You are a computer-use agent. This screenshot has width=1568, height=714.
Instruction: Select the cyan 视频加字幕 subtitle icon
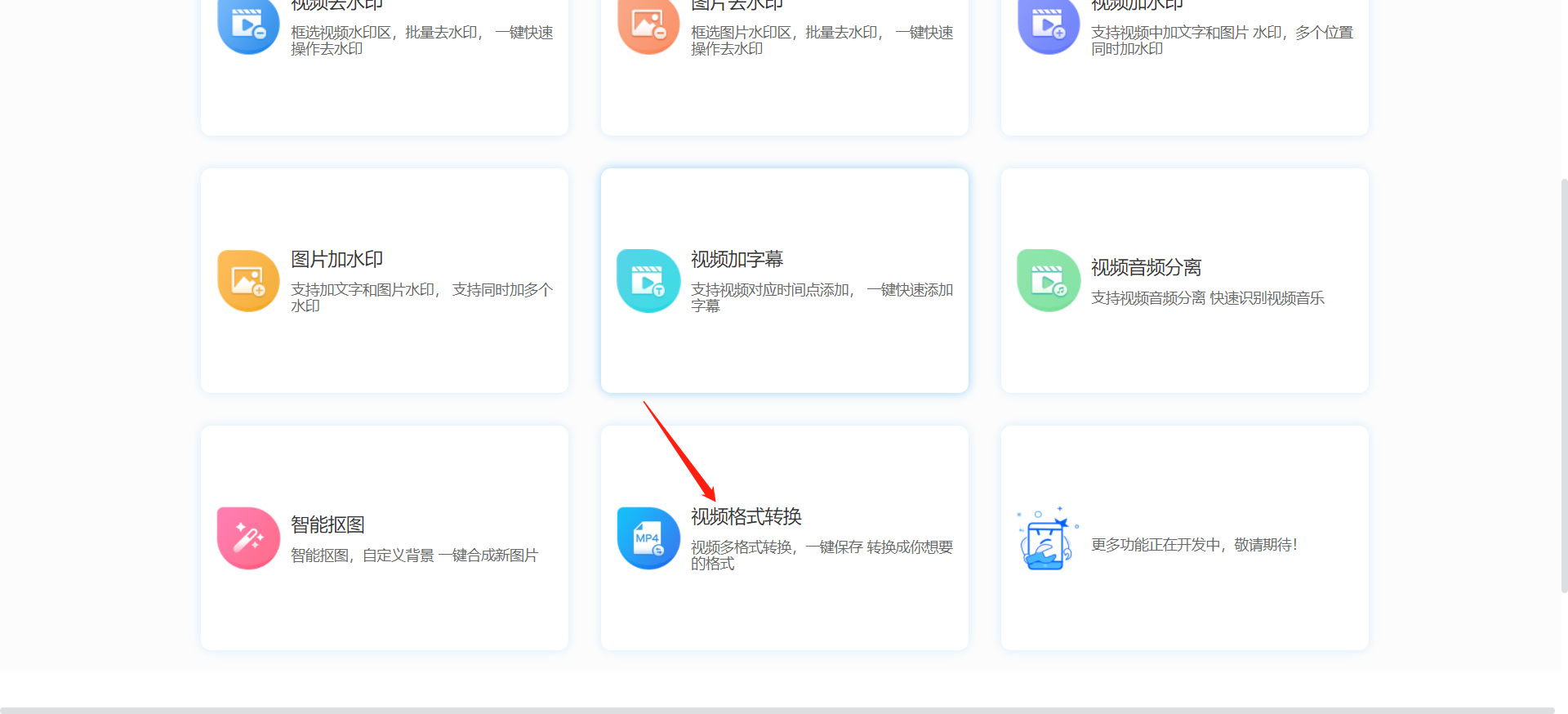648,281
